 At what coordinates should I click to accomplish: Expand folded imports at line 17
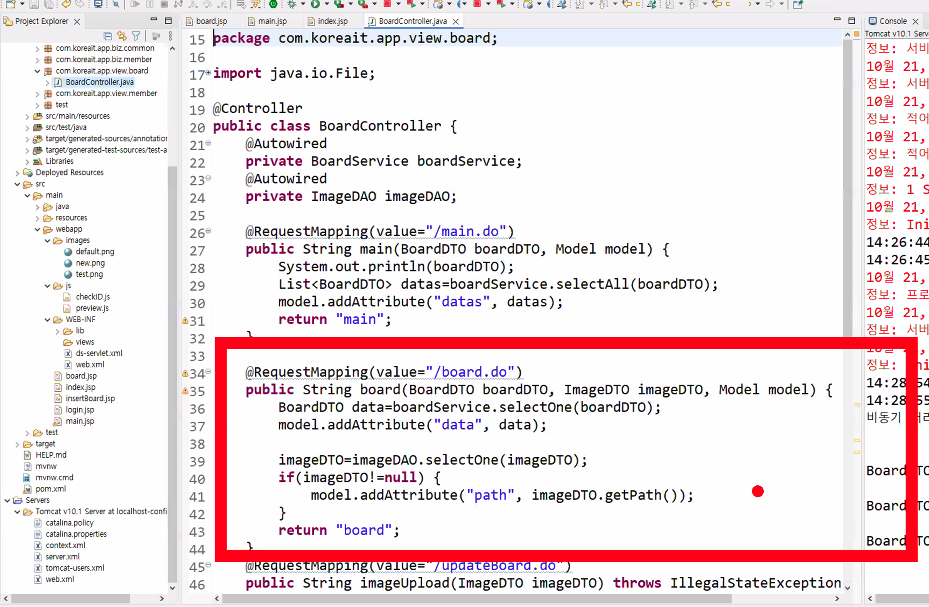coord(208,73)
